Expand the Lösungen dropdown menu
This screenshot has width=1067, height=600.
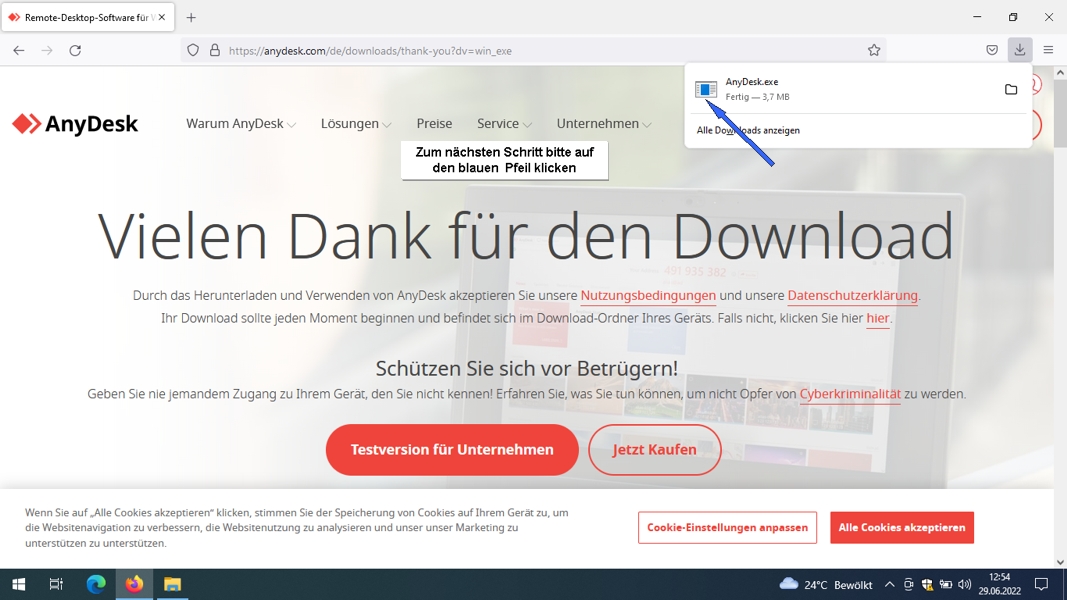pos(355,124)
